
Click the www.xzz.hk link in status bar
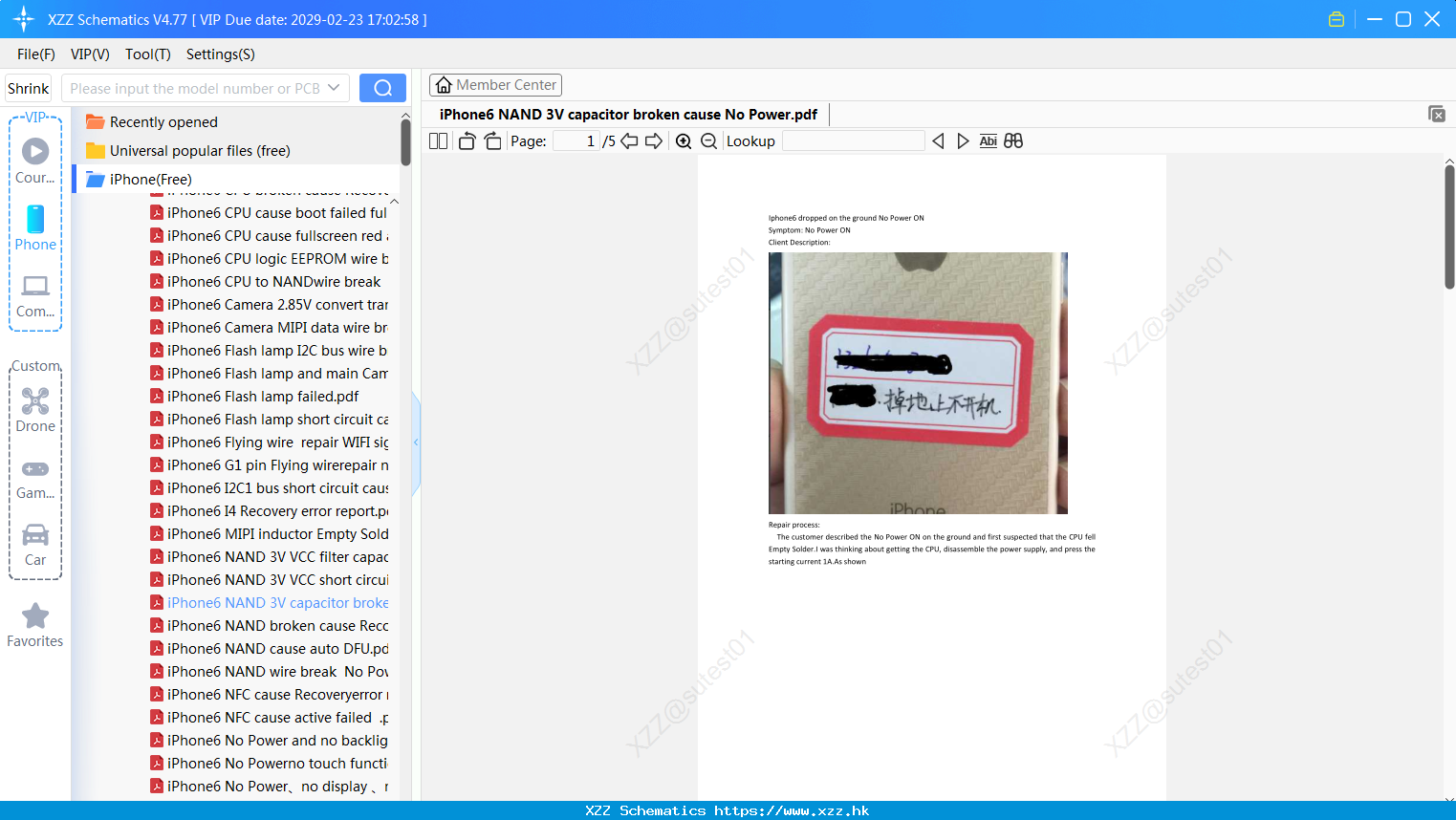click(792, 810)
